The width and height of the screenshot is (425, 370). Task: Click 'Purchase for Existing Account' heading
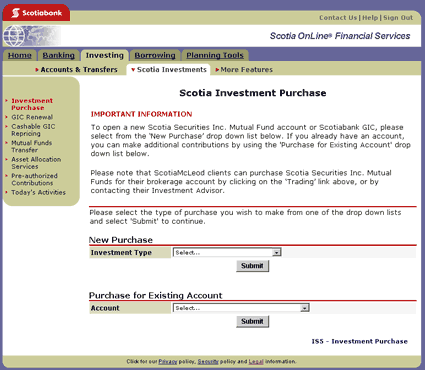click(x=155, y=295)
